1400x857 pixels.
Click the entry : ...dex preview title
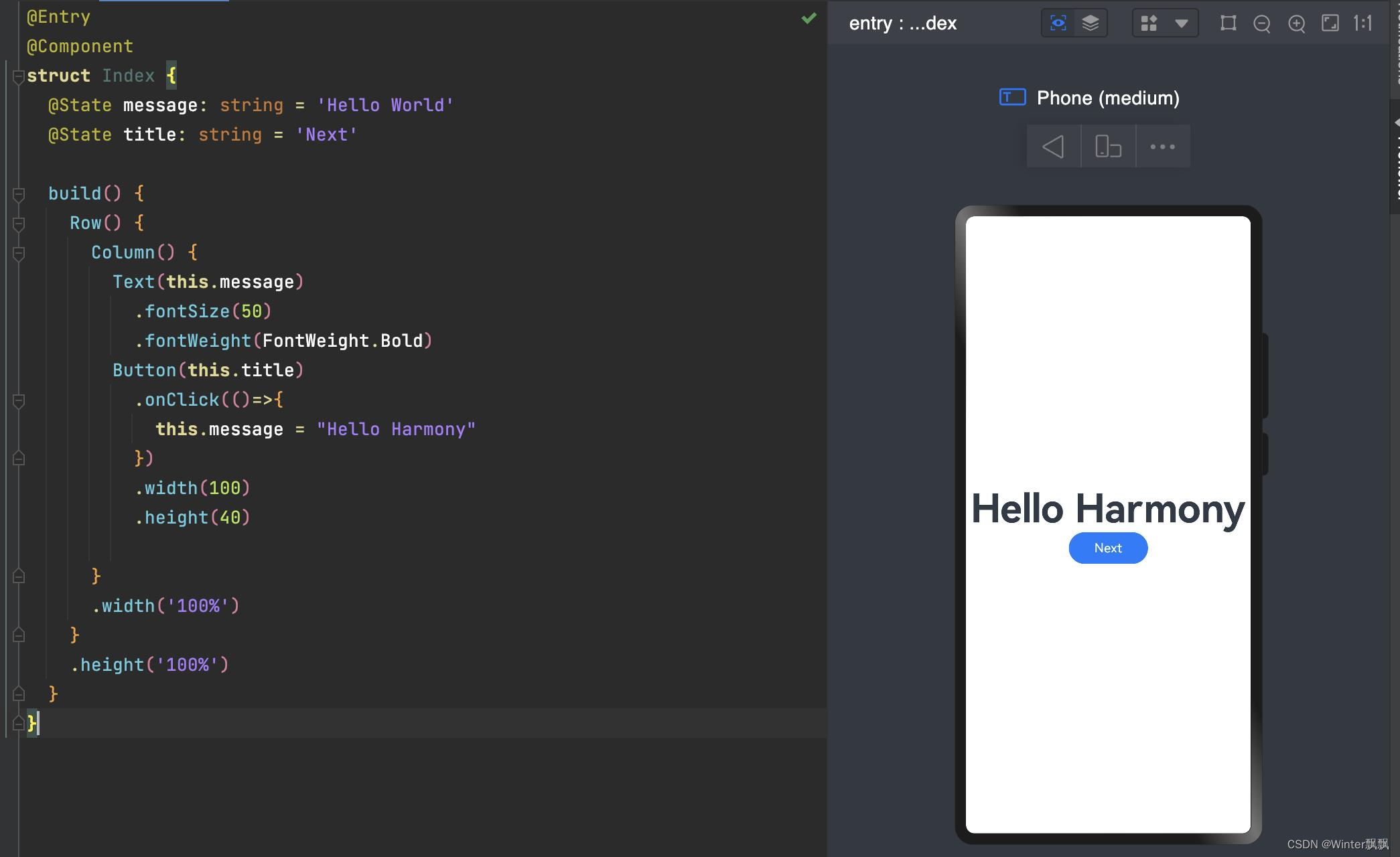click(x=902, y=23)
